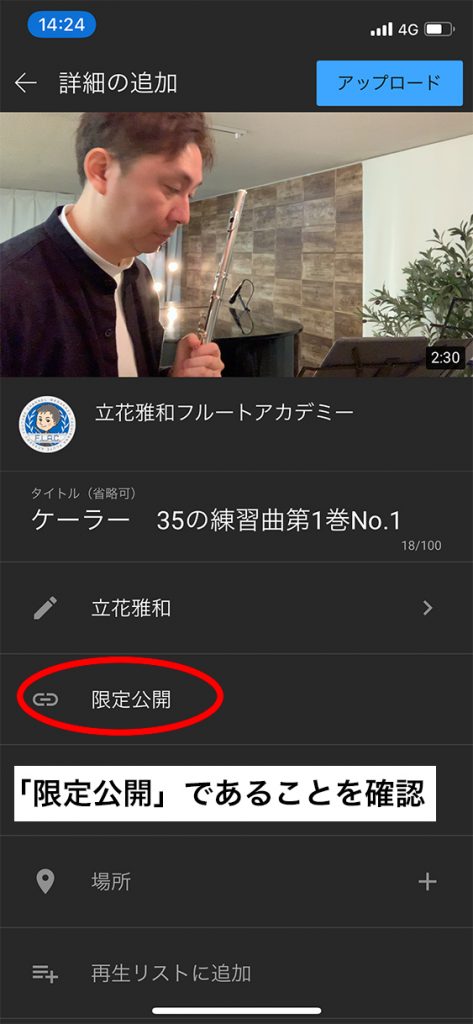This screenshot has width=473, height=1024.
Task: Open the 立花雅和 description row
Action: click(x=236, y=608)
